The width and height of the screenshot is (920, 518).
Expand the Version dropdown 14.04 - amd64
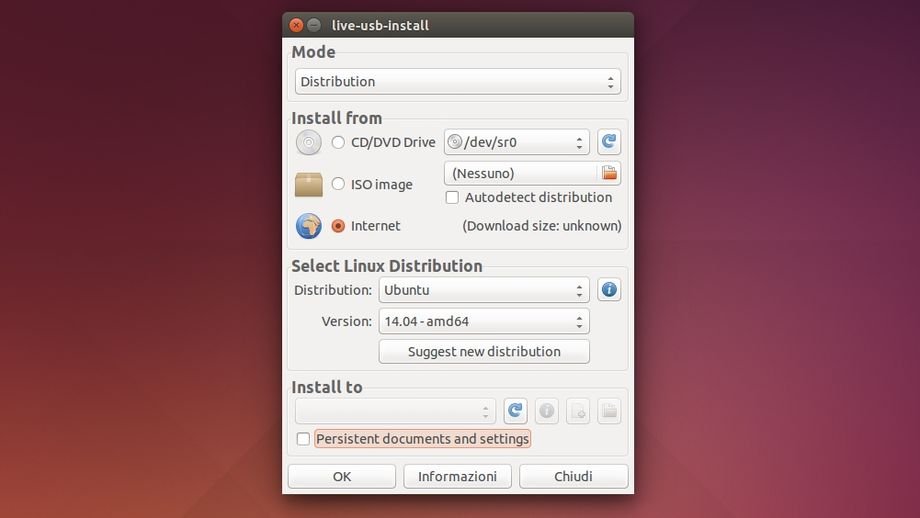483,322
